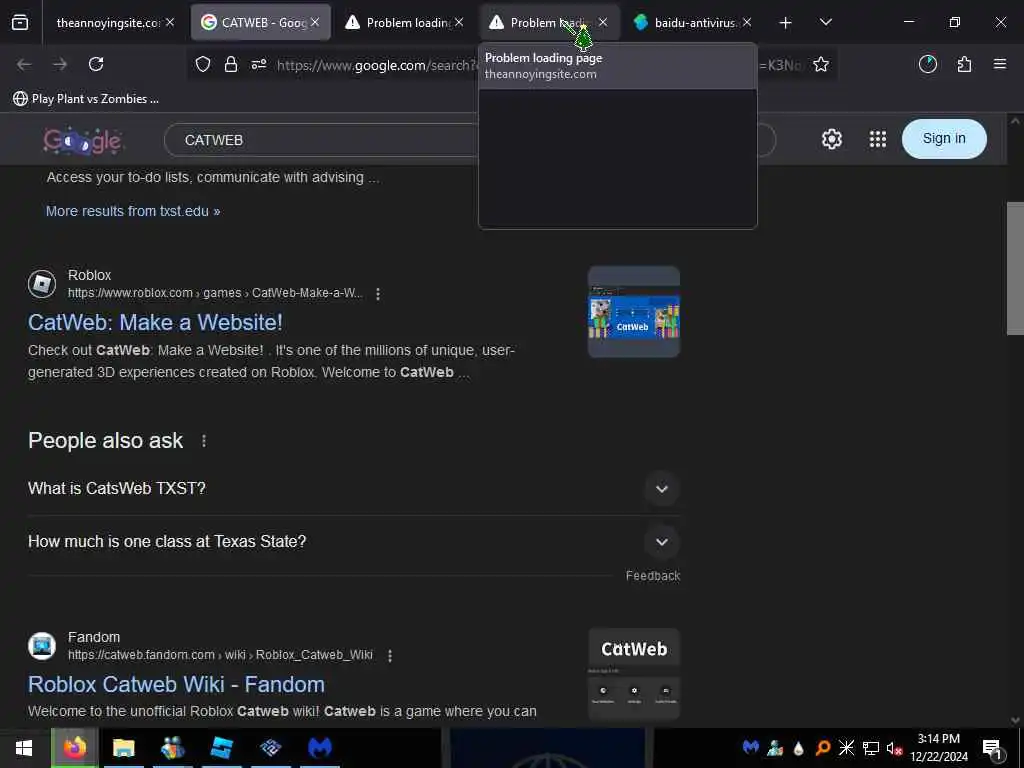Bookmark this page with star icon
The height and width of the screenshot is (768, 1024).
tap(821, 64)
